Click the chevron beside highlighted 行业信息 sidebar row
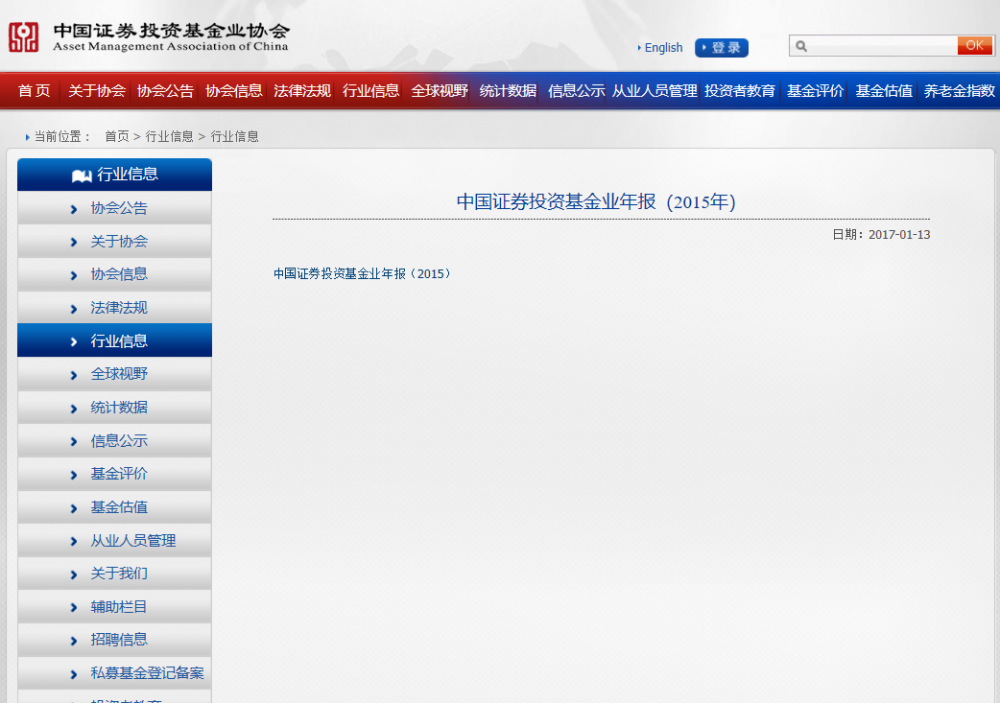Viewport: 1000px width, 703px height. [x=74, y=342]
